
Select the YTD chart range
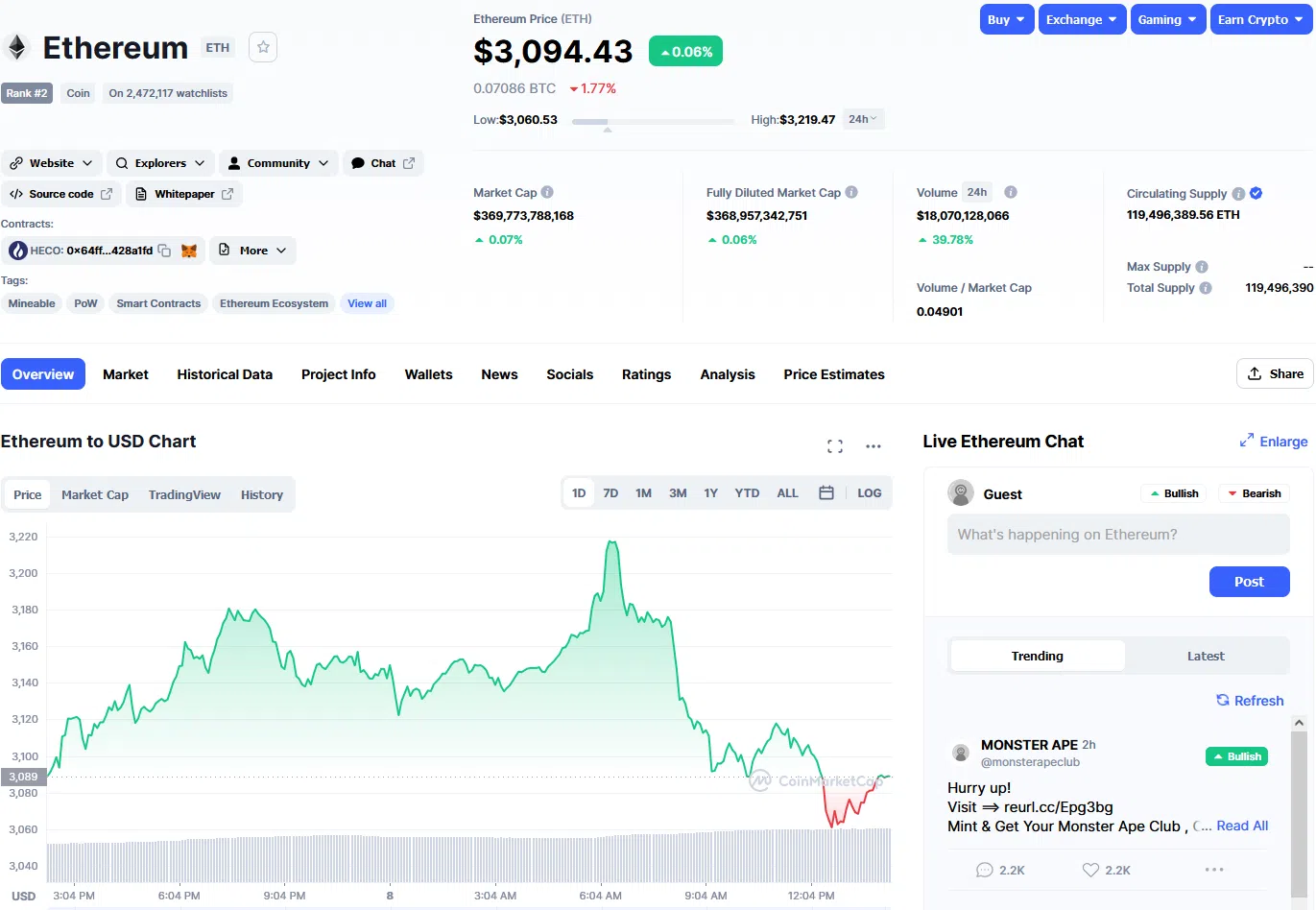[x=747, y=493]
